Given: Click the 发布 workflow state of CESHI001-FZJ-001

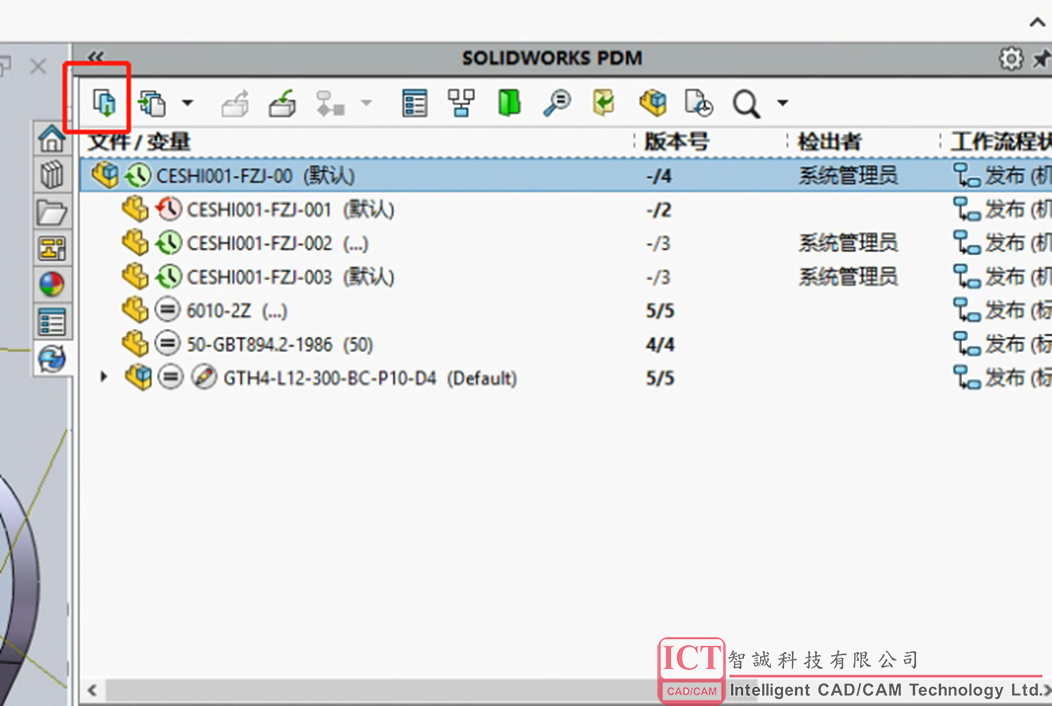Looking at the screenshot, I should [x=1002, y=209].
